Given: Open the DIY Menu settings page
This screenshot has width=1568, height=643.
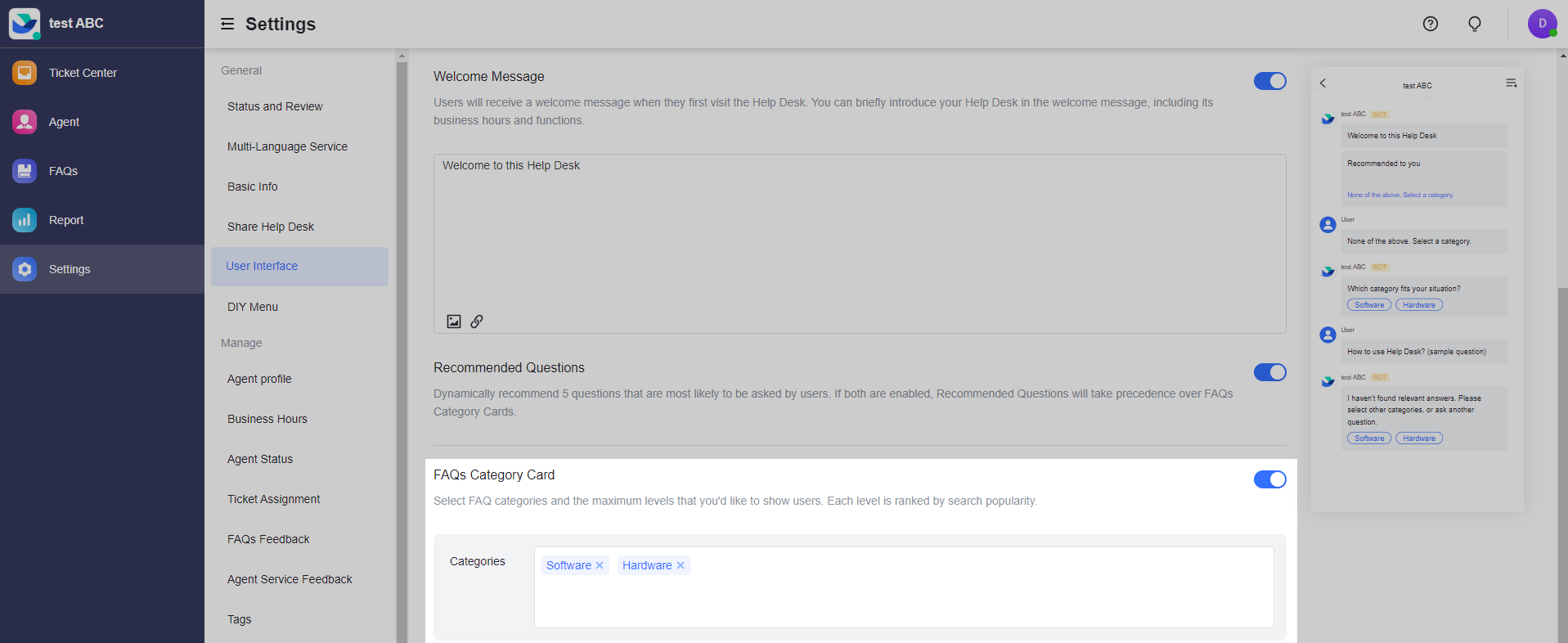Looking at the screenshot, I should point(252,307).
